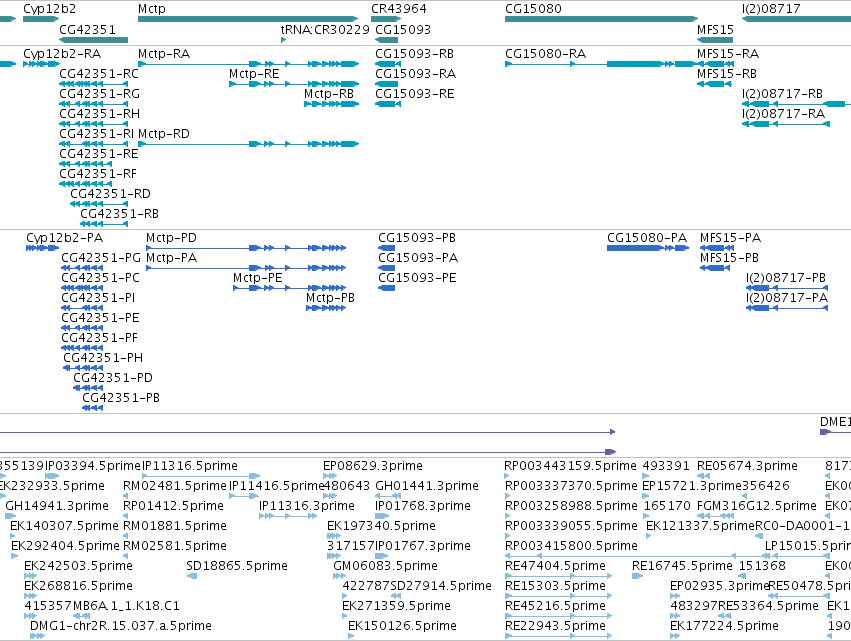
Task: Select the CG42351-RB transcript label
Action: click(119, 214)
